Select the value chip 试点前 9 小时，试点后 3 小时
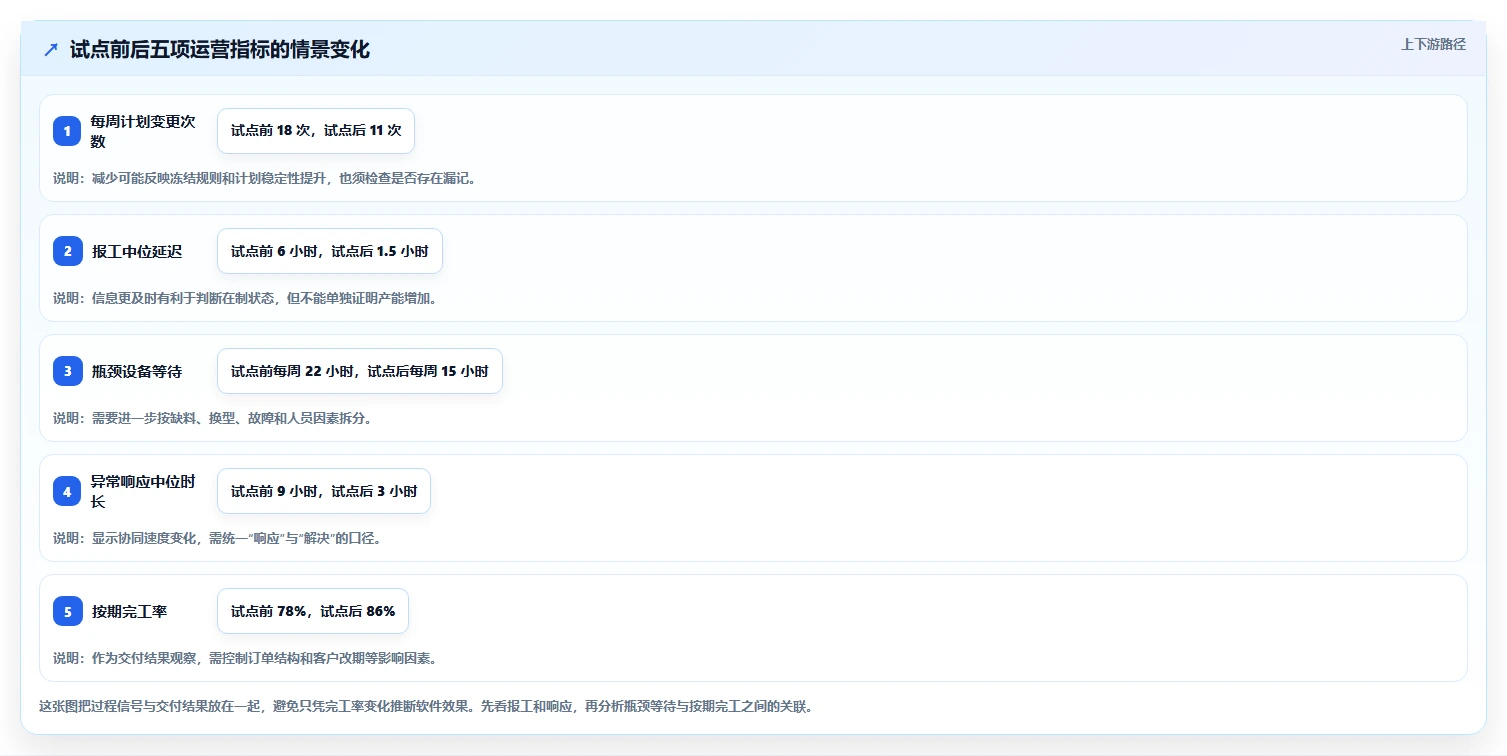Image resolution: width=1507 pixels, height=756 pixels. 324,491
